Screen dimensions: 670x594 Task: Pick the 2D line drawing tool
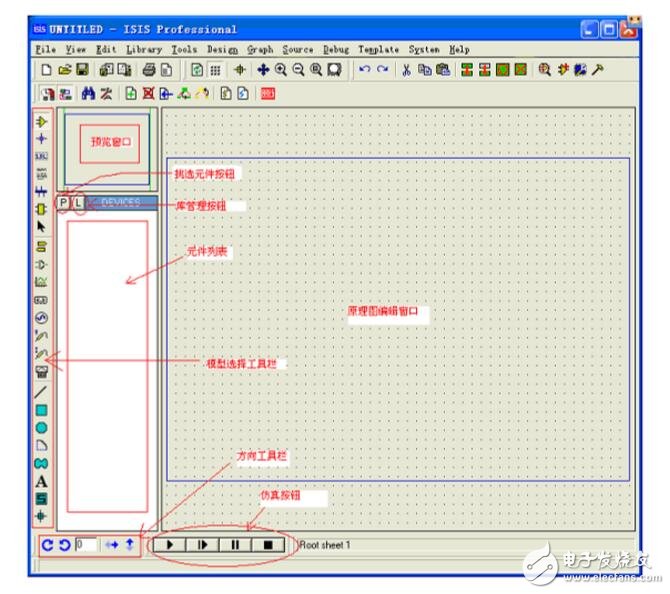(42, 391)
